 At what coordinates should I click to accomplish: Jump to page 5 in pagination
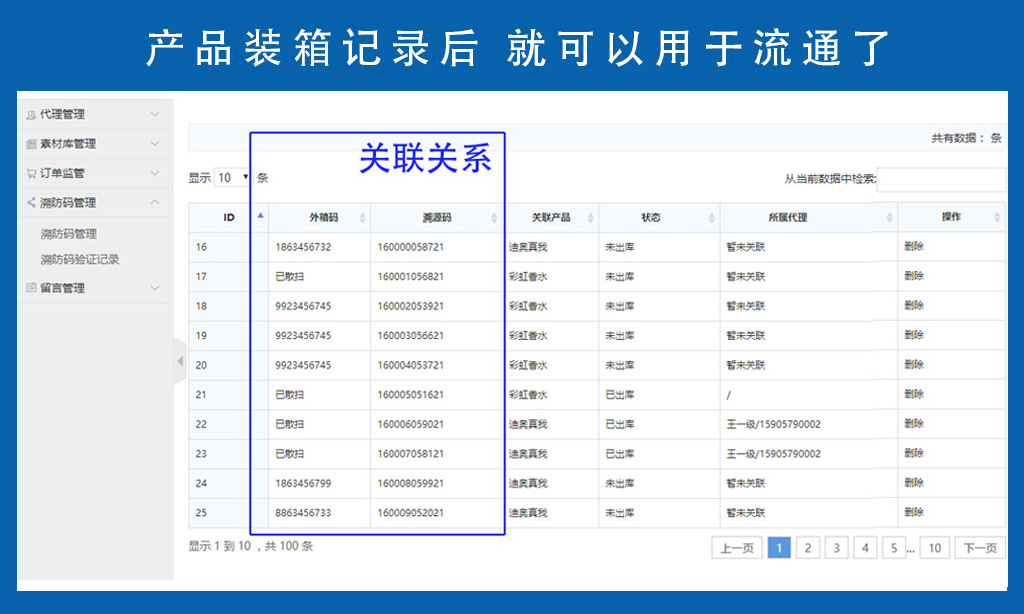(893, 548)
